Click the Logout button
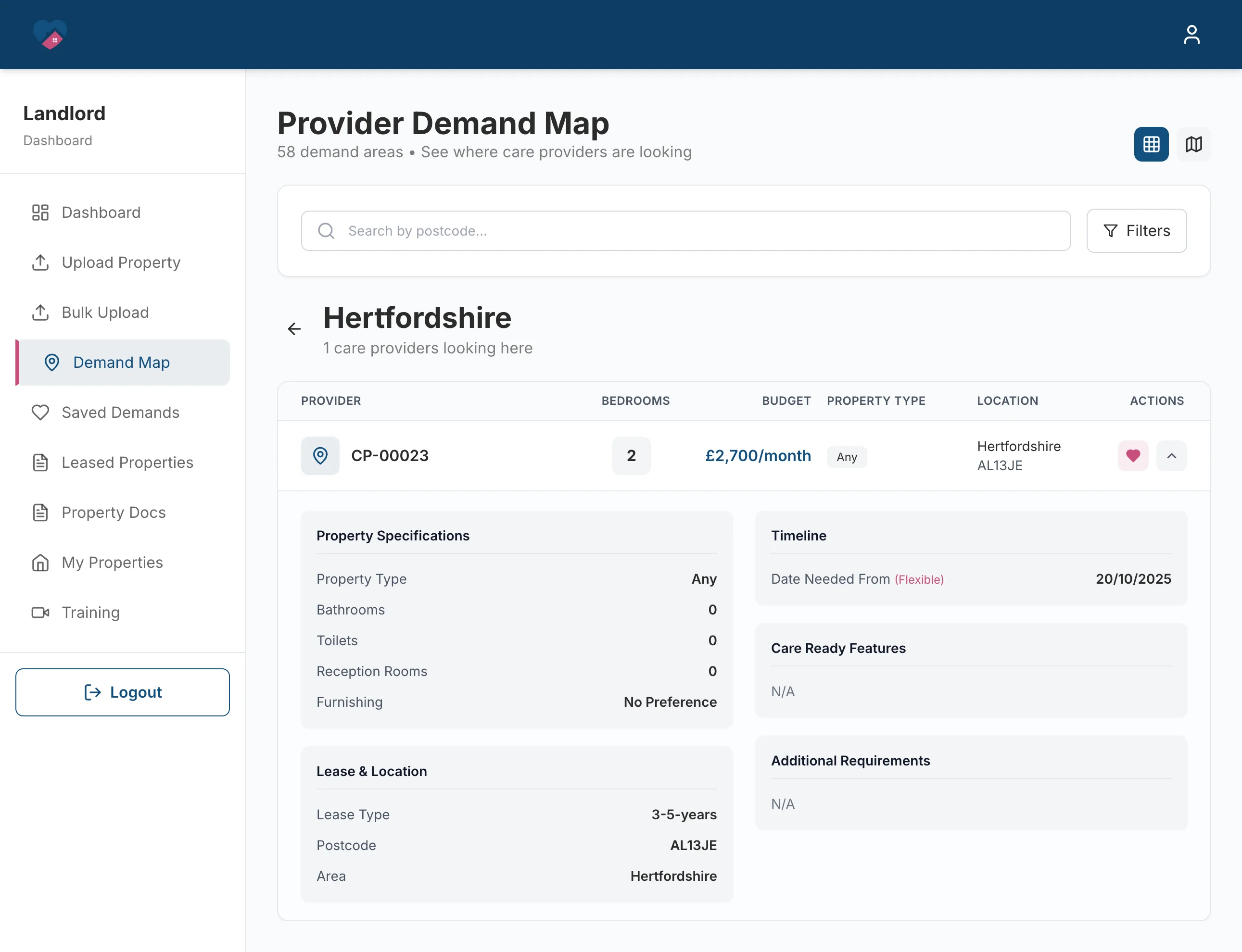Image resolution: width=1242 pixels, height=952 pixels. [123, 692]
